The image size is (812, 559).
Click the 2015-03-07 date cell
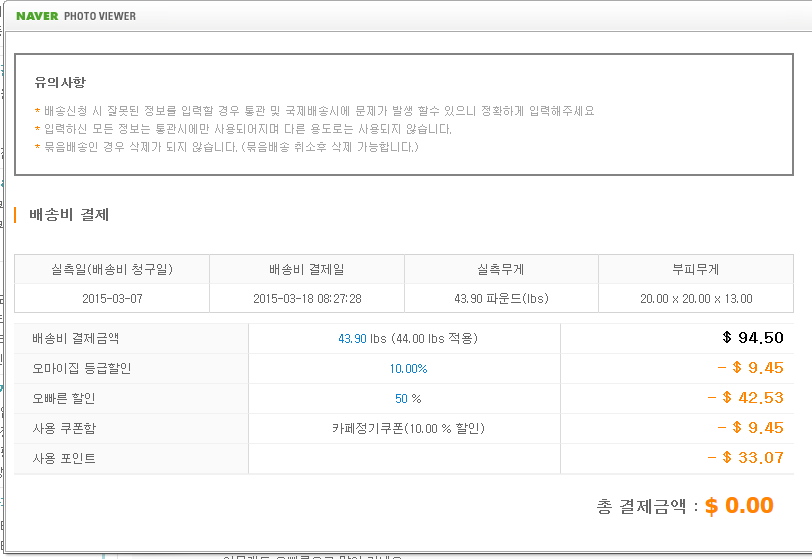point(111,298)
